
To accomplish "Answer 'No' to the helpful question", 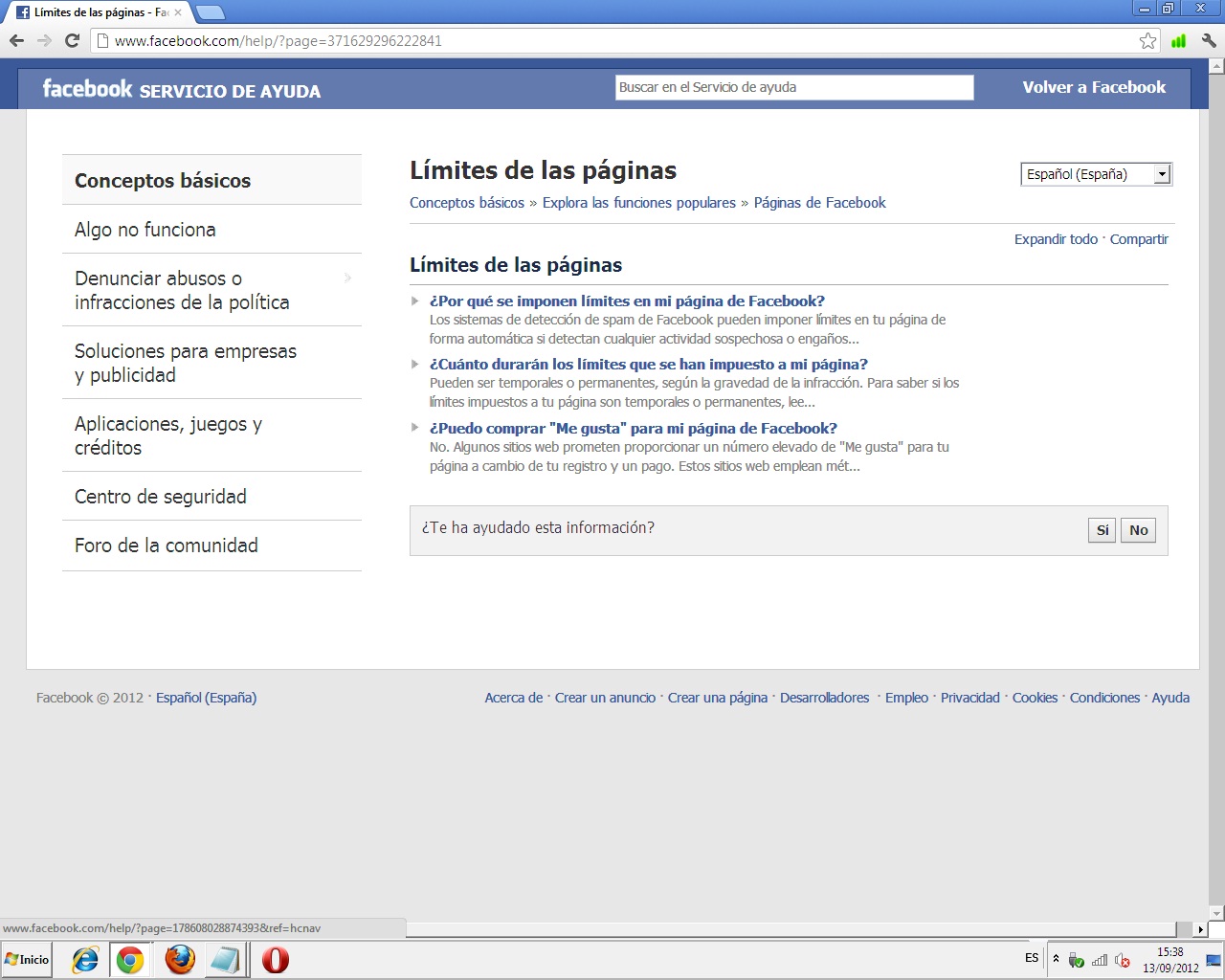I will pos(1138,530).
